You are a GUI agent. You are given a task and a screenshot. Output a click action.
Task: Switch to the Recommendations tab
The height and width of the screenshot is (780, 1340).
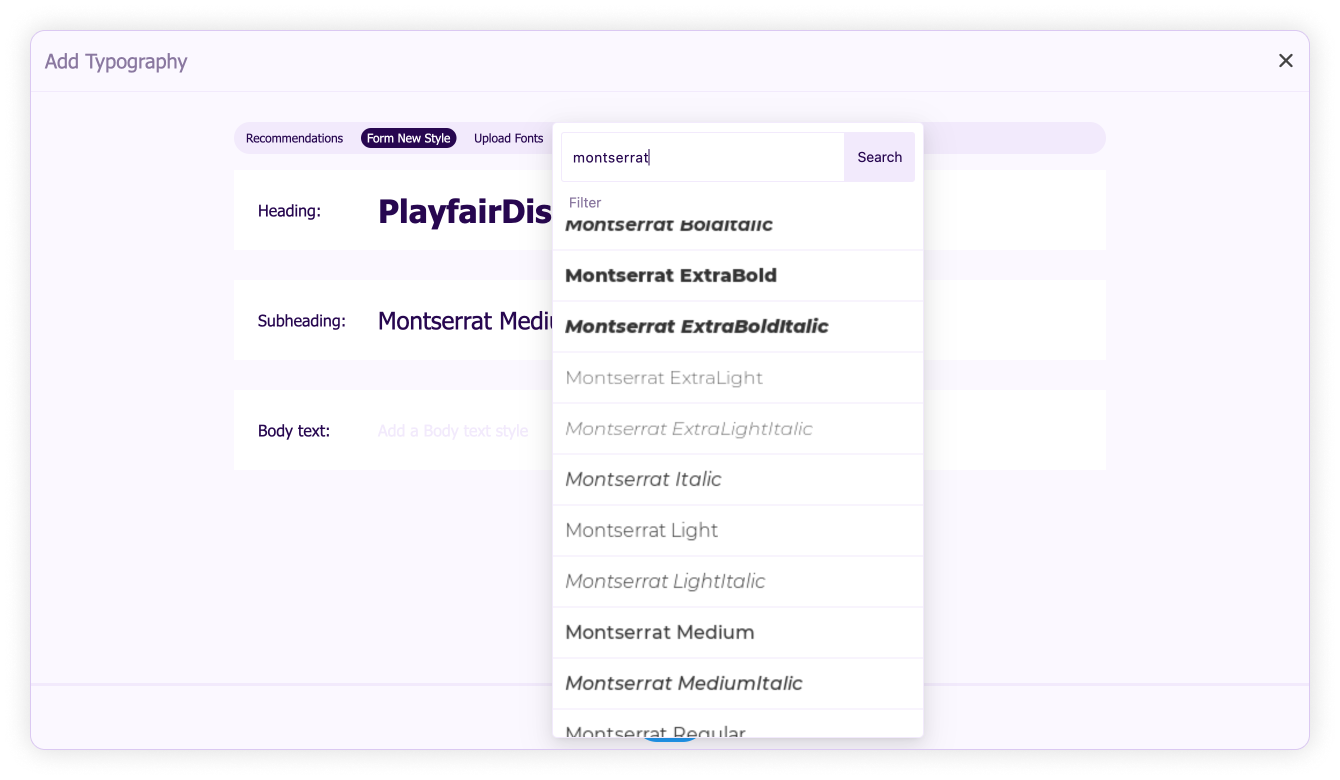[x=294, y=138]
